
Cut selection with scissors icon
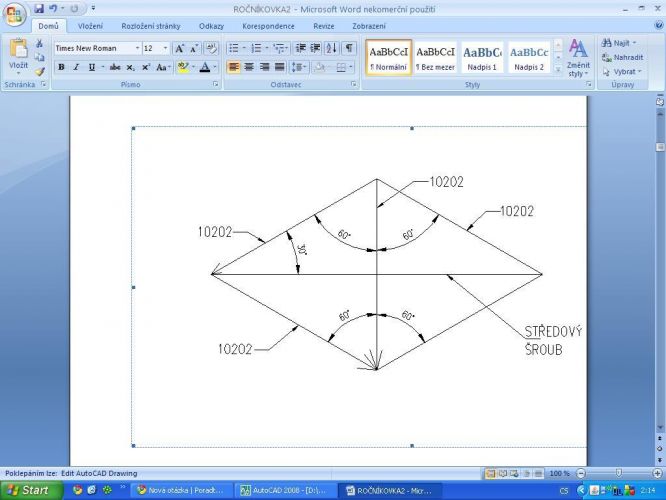click(x=40, y=43)
